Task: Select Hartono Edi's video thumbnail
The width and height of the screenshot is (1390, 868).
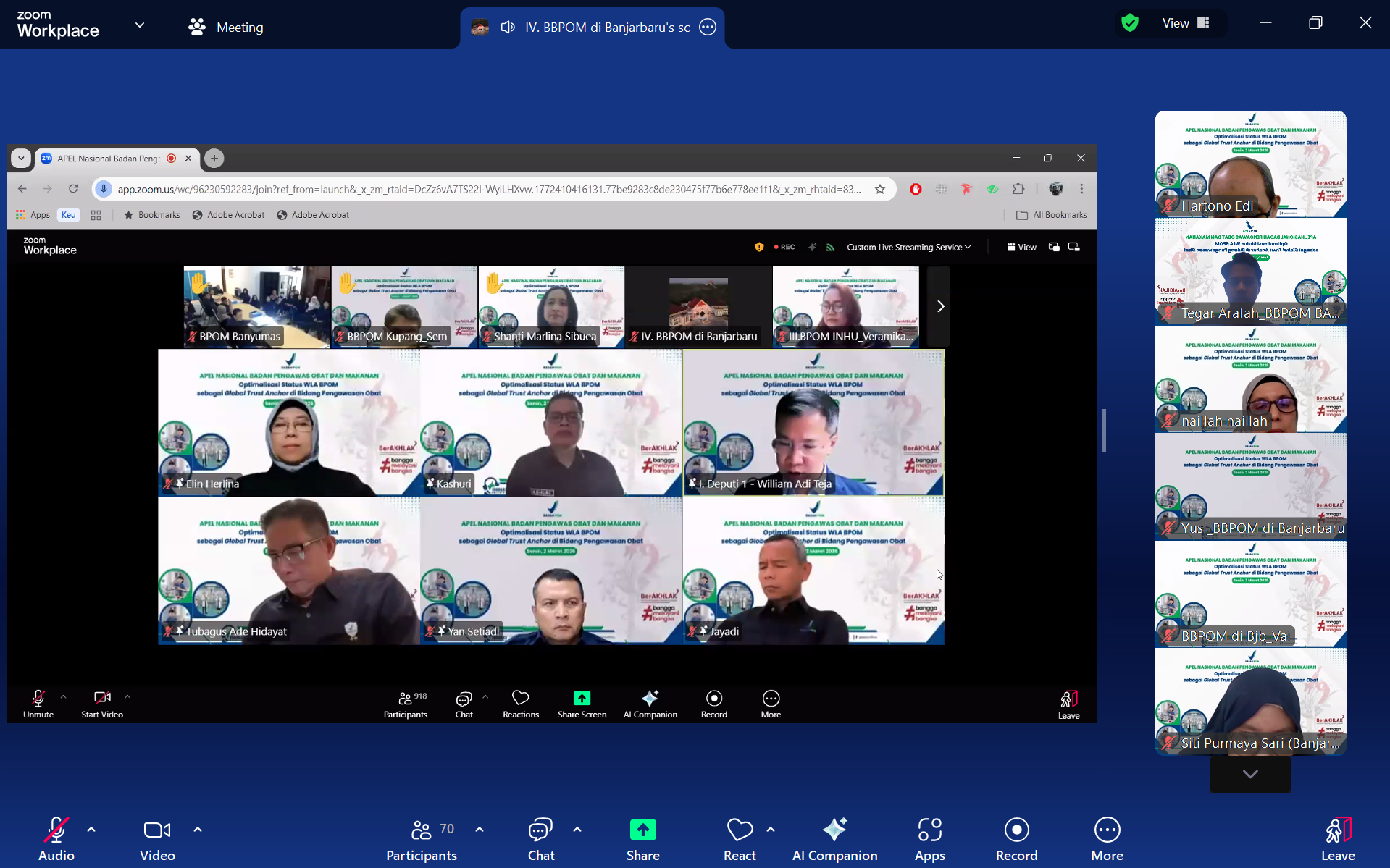Action: (x=1250, y=164)
